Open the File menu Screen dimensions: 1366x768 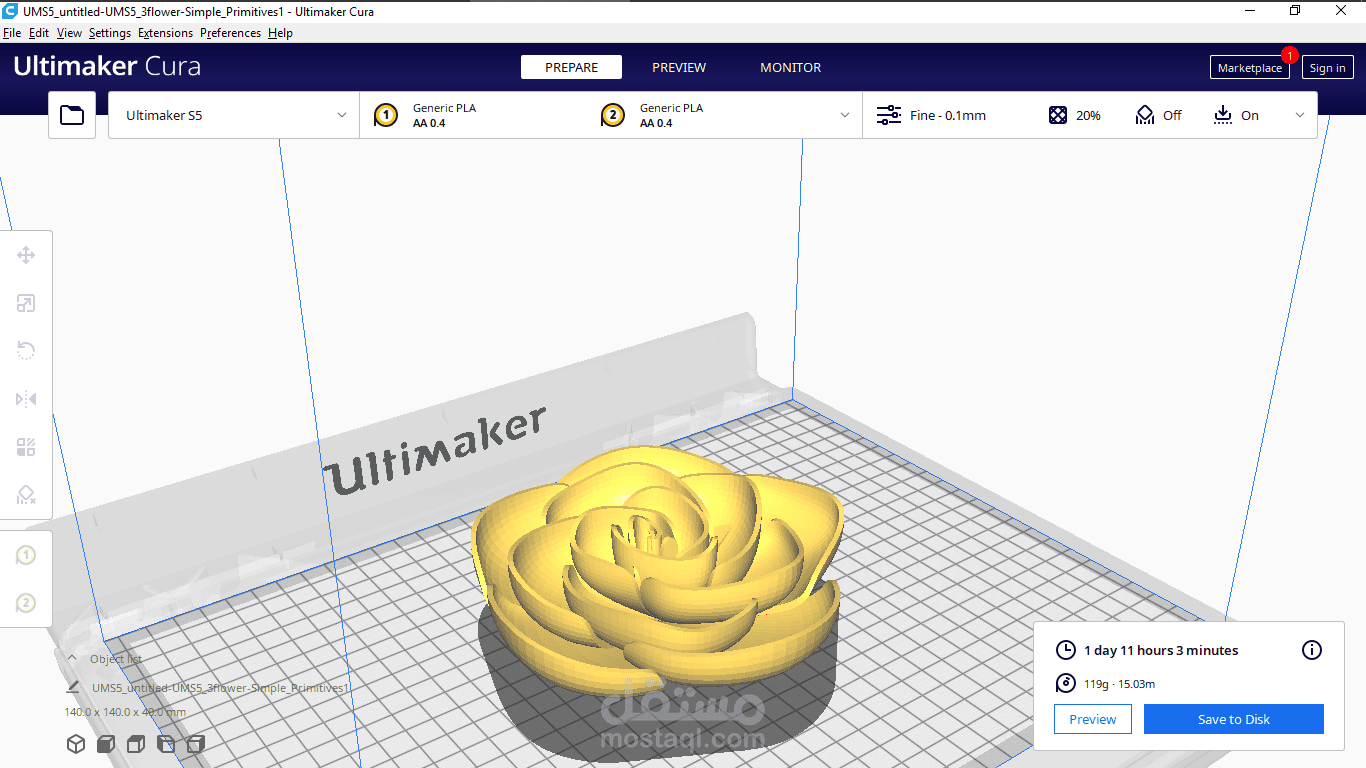pyautogui.click(x=12, y=33)
